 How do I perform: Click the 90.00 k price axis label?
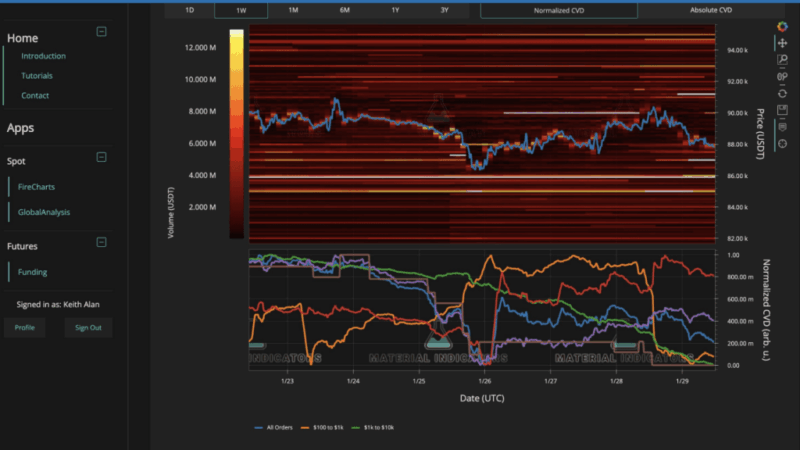737,113
